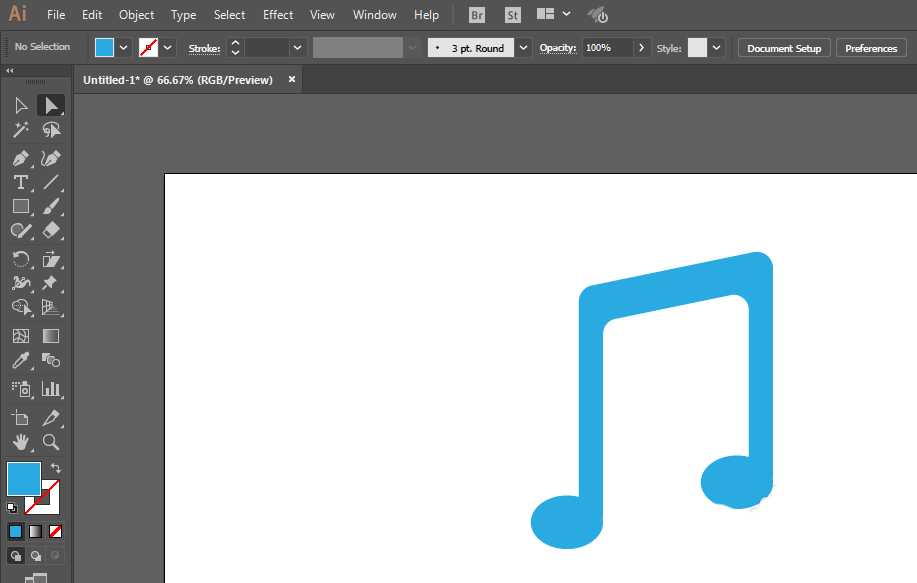The height and width of the screenshot is (583, 917).
Task: Expand the brush definition dropdown
Action: click(x=523, y=47)
